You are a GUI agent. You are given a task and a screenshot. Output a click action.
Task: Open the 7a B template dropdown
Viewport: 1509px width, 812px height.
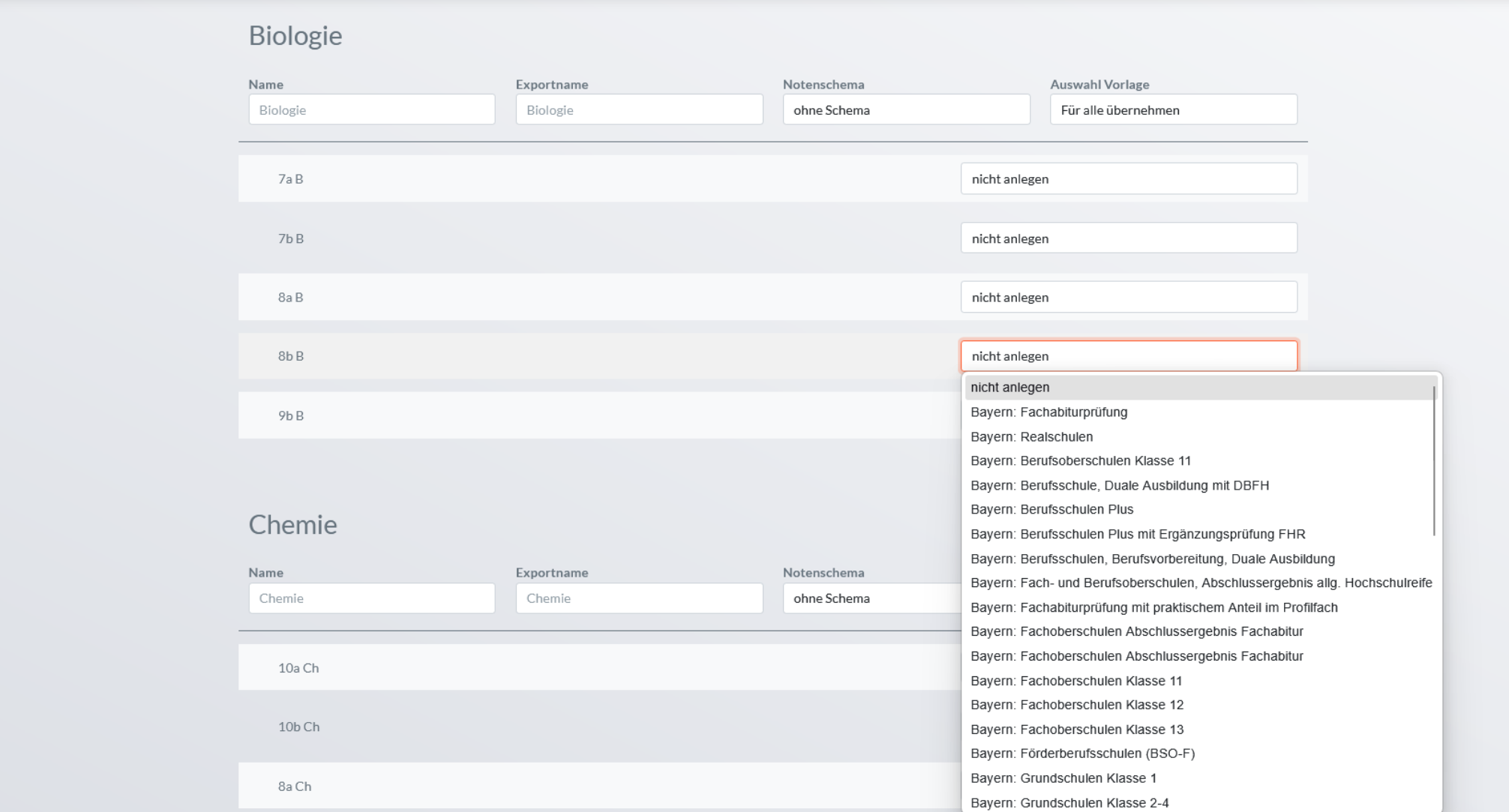point(1128,178)
